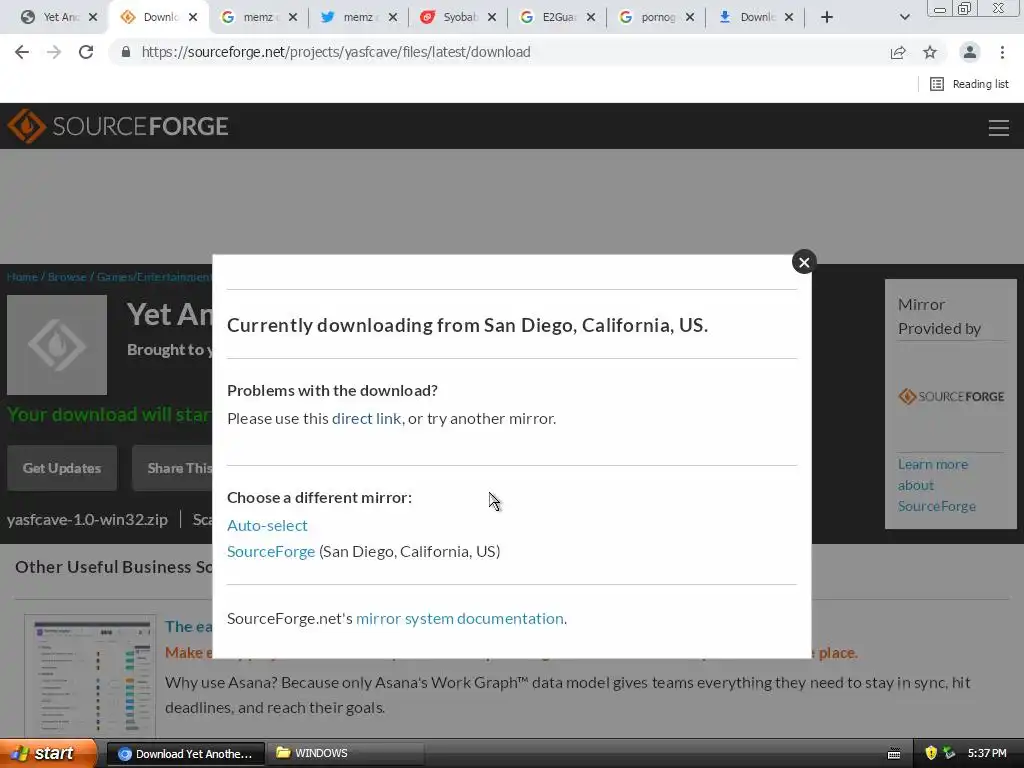
Task: Open a new browser tab
Action: tap(827, 17)
